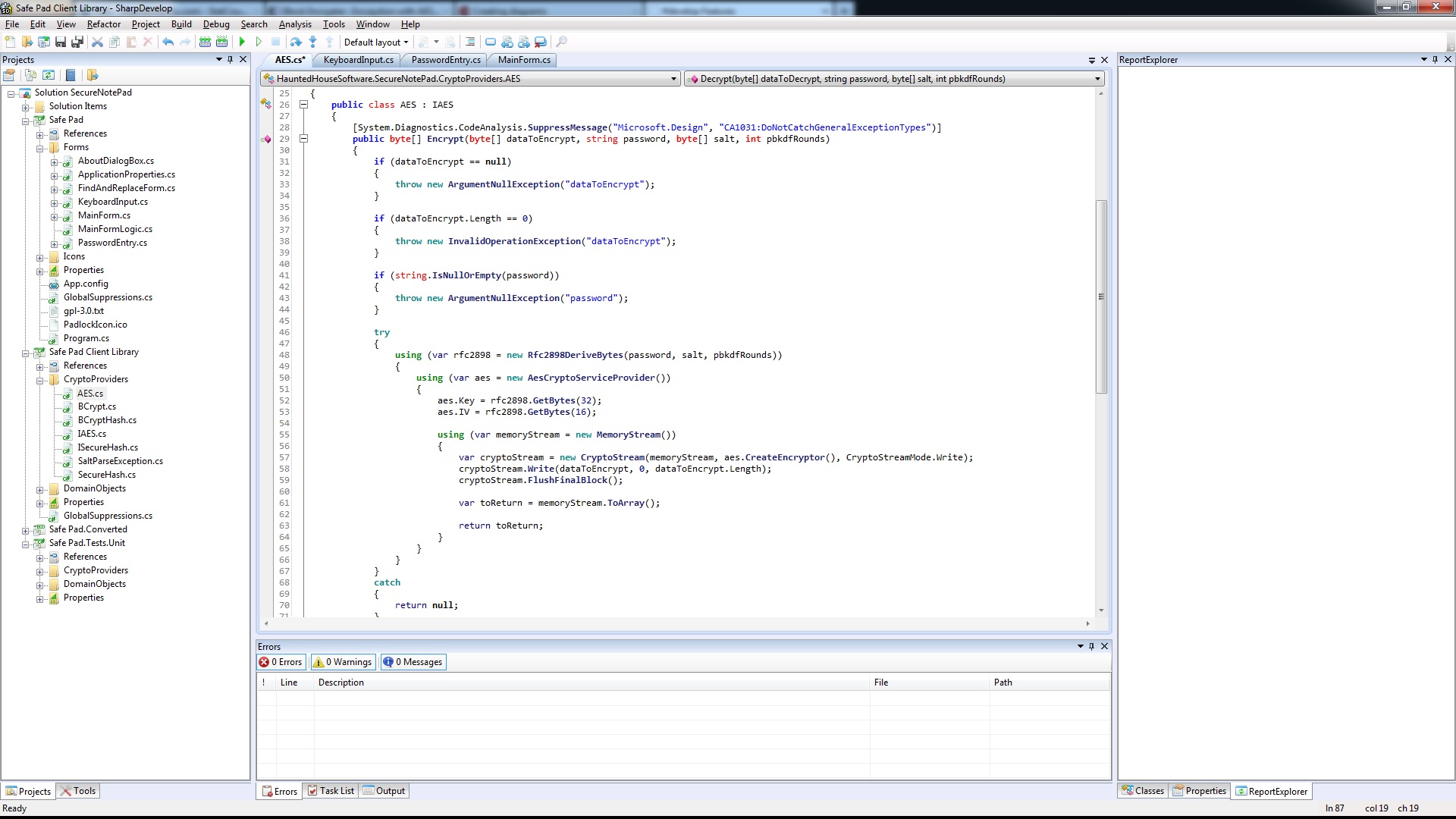Image resolution: width=1456 pixels, height=819 pixels.
Task: Click the editor's vertical scrollbar
Action: [1101, 296]
